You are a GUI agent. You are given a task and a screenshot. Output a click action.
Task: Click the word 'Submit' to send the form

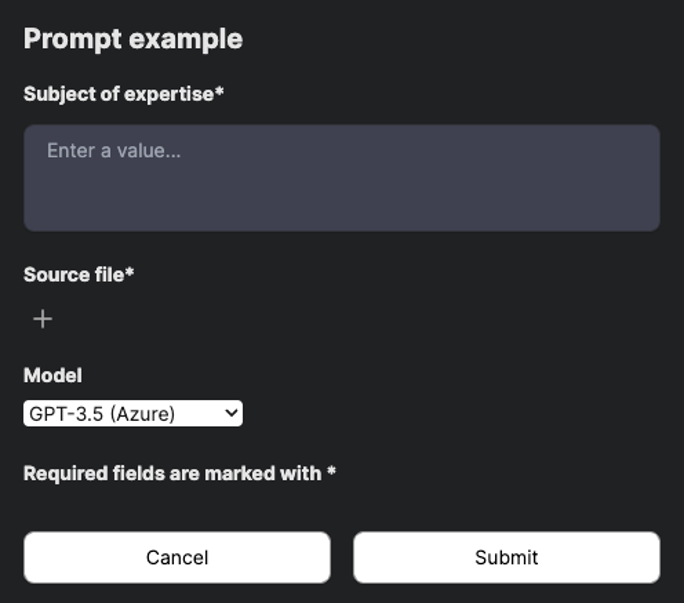coord(506,557)
